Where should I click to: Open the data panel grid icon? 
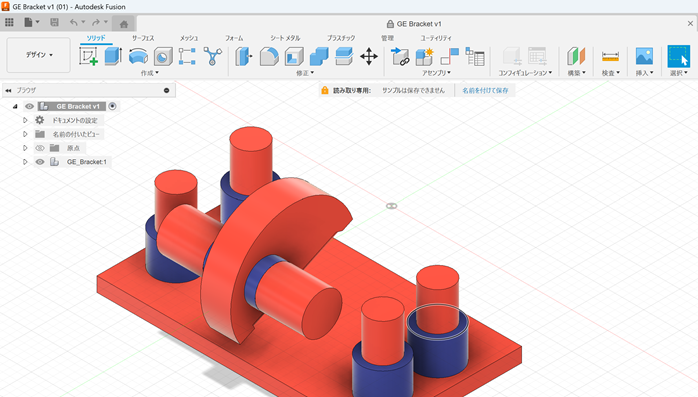[x=9, y=22]
